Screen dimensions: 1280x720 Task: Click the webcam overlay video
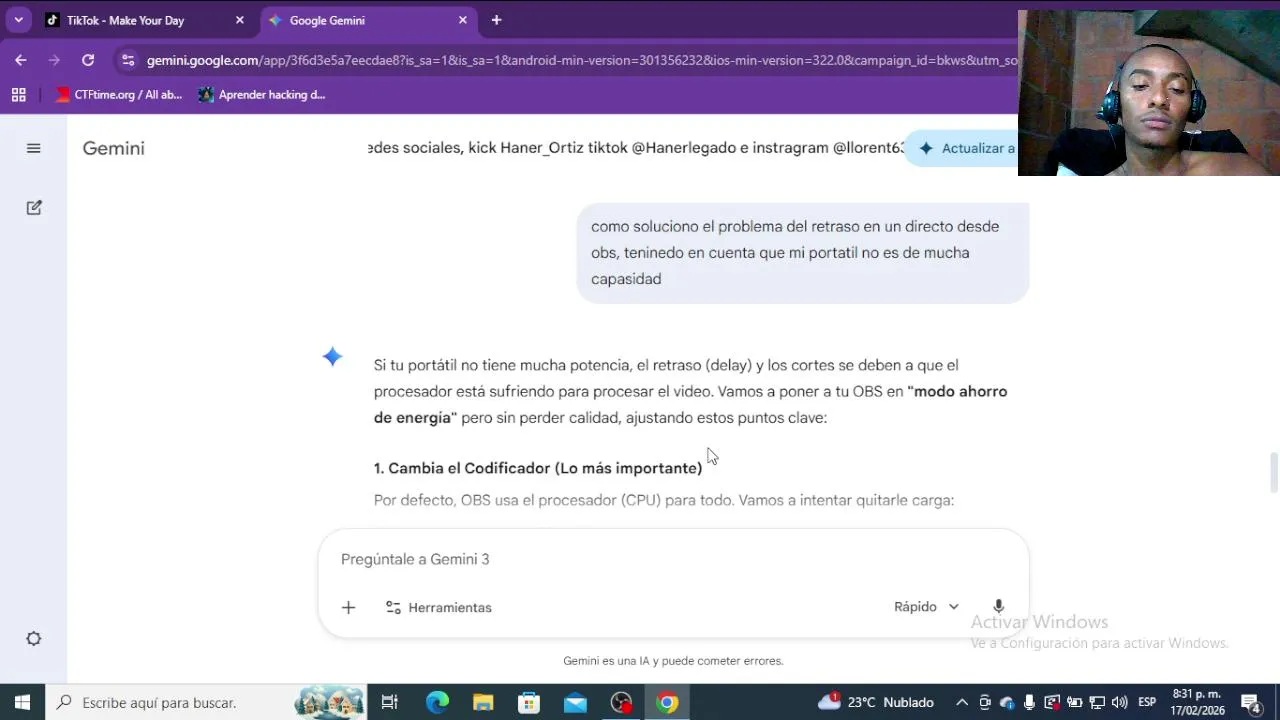[x=1149, y=93]
